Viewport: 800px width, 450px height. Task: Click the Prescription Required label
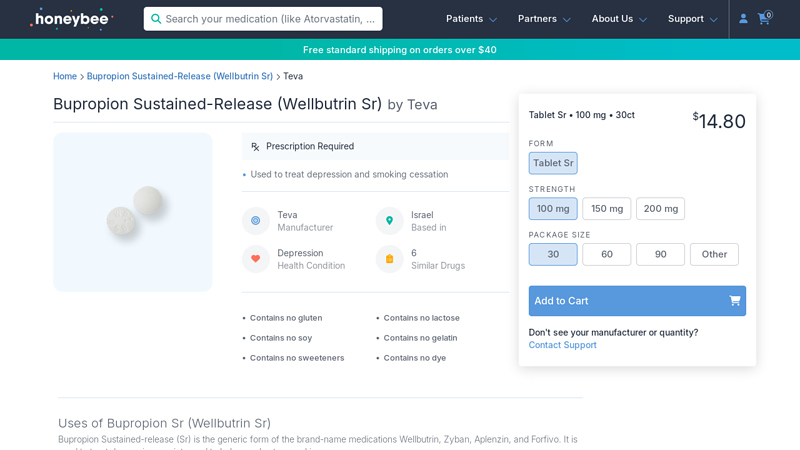[x=310, y=146]
